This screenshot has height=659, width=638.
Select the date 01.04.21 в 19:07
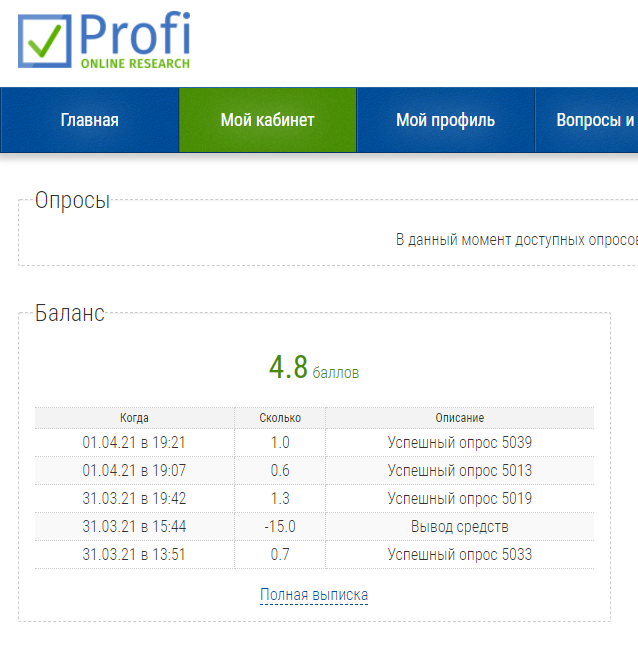pyautogui.click(x=134, y=470)
